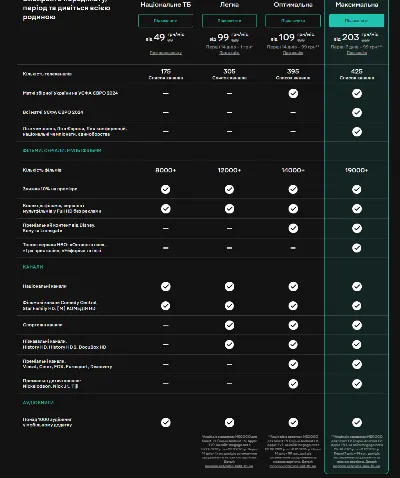
Task: Click Легка checkmark in History HD channels row
Action: click(x=229, y=344)
